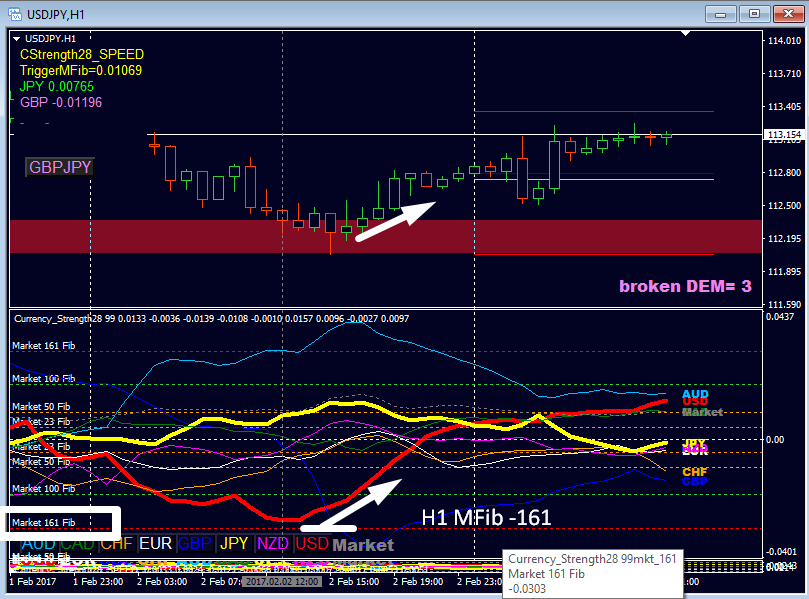Click the 0.0437 indicator scale value

pos(780,316)
